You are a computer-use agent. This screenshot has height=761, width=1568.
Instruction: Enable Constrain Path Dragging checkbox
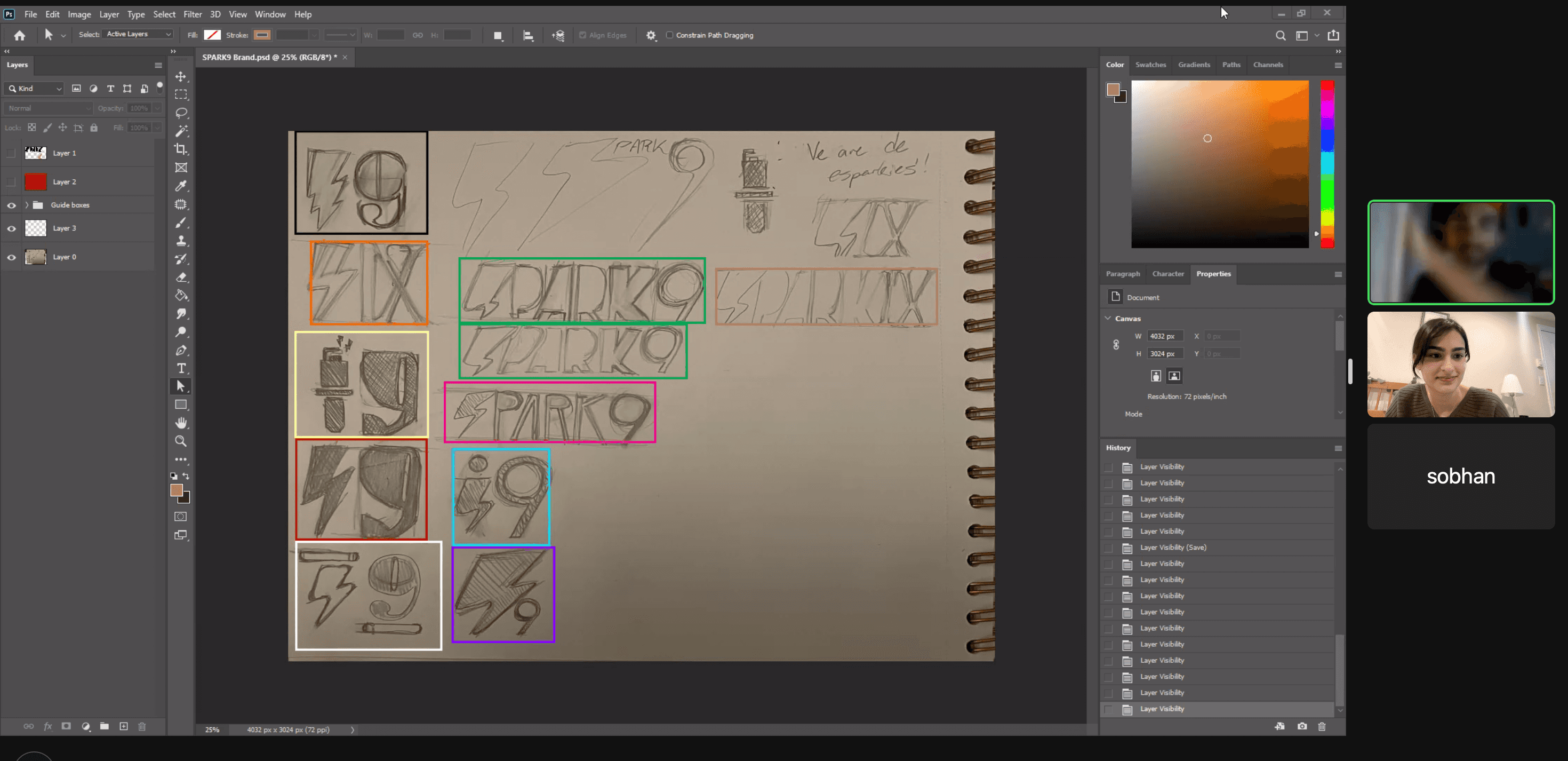pyautogui.click(x=669, y=35)
